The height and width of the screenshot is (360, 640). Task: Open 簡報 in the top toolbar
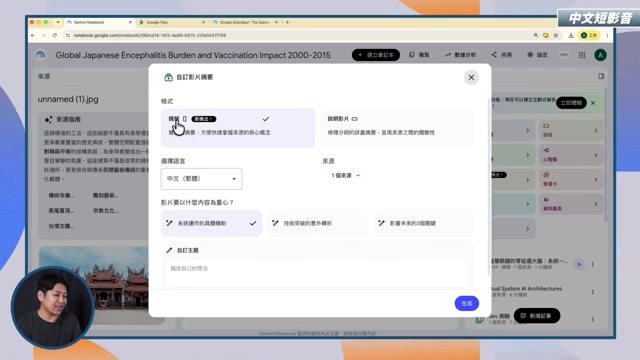coord(419,55)
